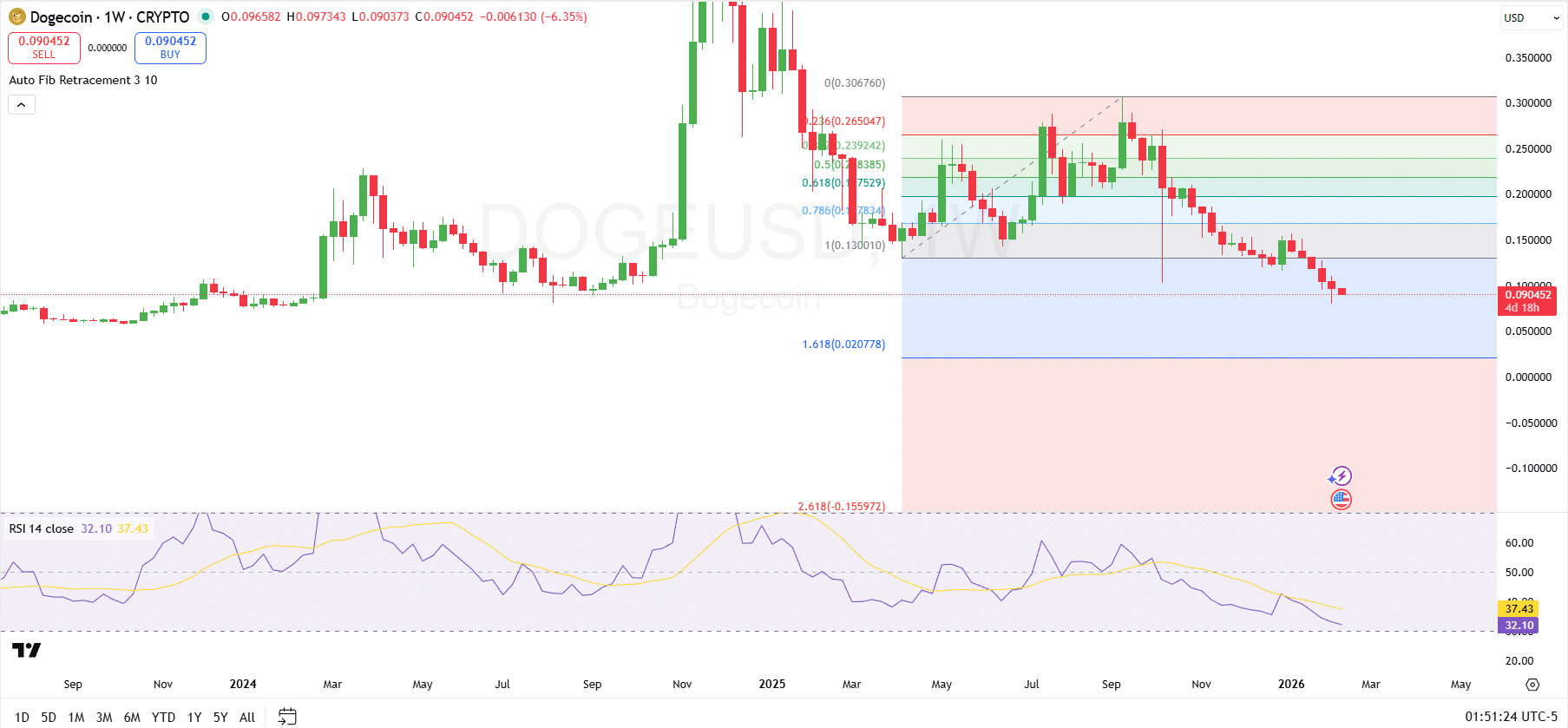Click the RSI moving average tag 37.43
Image resolution: width=1568 pixels, height=728 pixels.
pyautogui.click(x=1519, y=608)
